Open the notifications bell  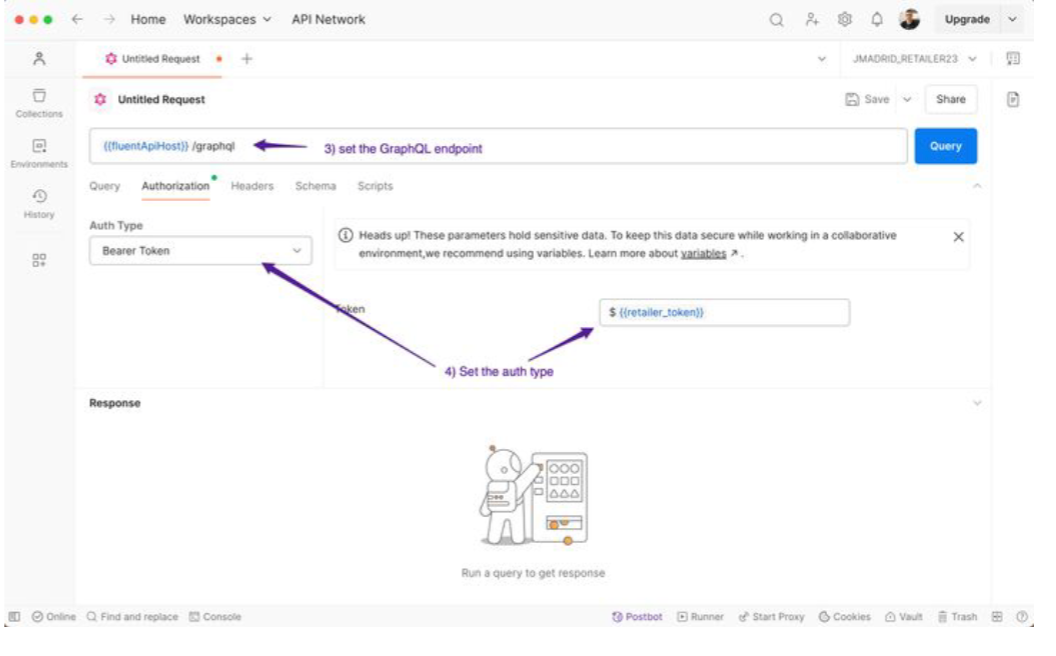pyautogui.click(x=877, y=20)
